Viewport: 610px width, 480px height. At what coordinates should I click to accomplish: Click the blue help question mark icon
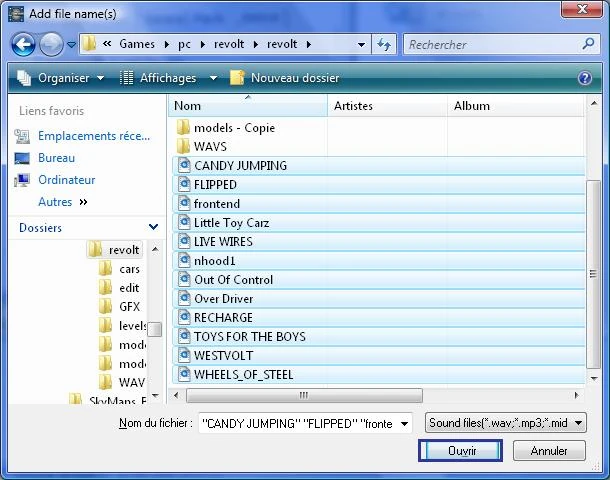(x=584, y=78)
